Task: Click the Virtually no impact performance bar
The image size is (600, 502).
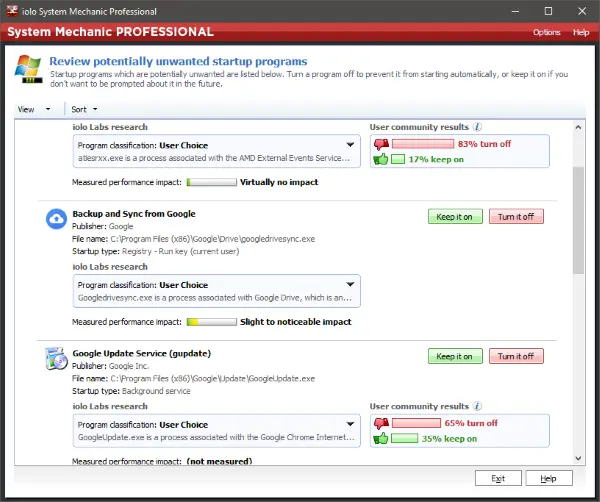Action: pos(212,182)
